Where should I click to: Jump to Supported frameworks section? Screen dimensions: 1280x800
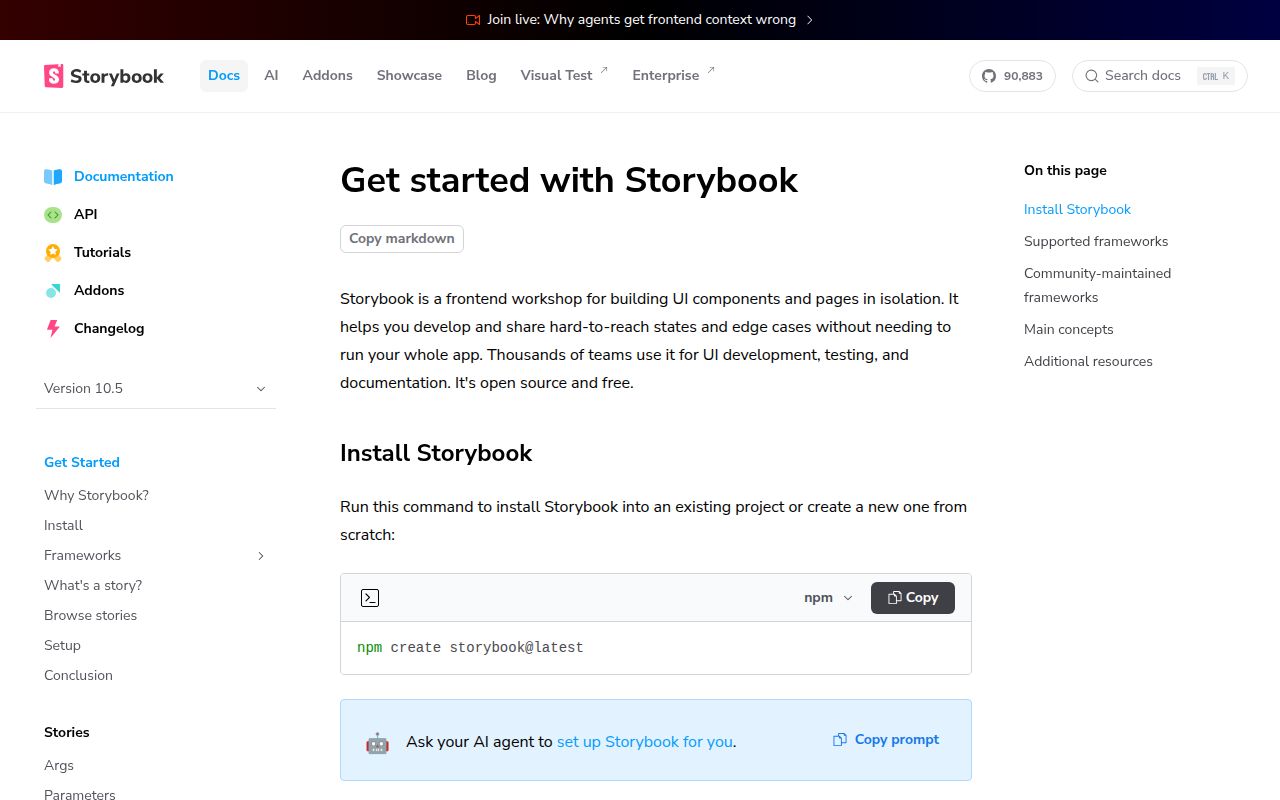point(1096,242)
